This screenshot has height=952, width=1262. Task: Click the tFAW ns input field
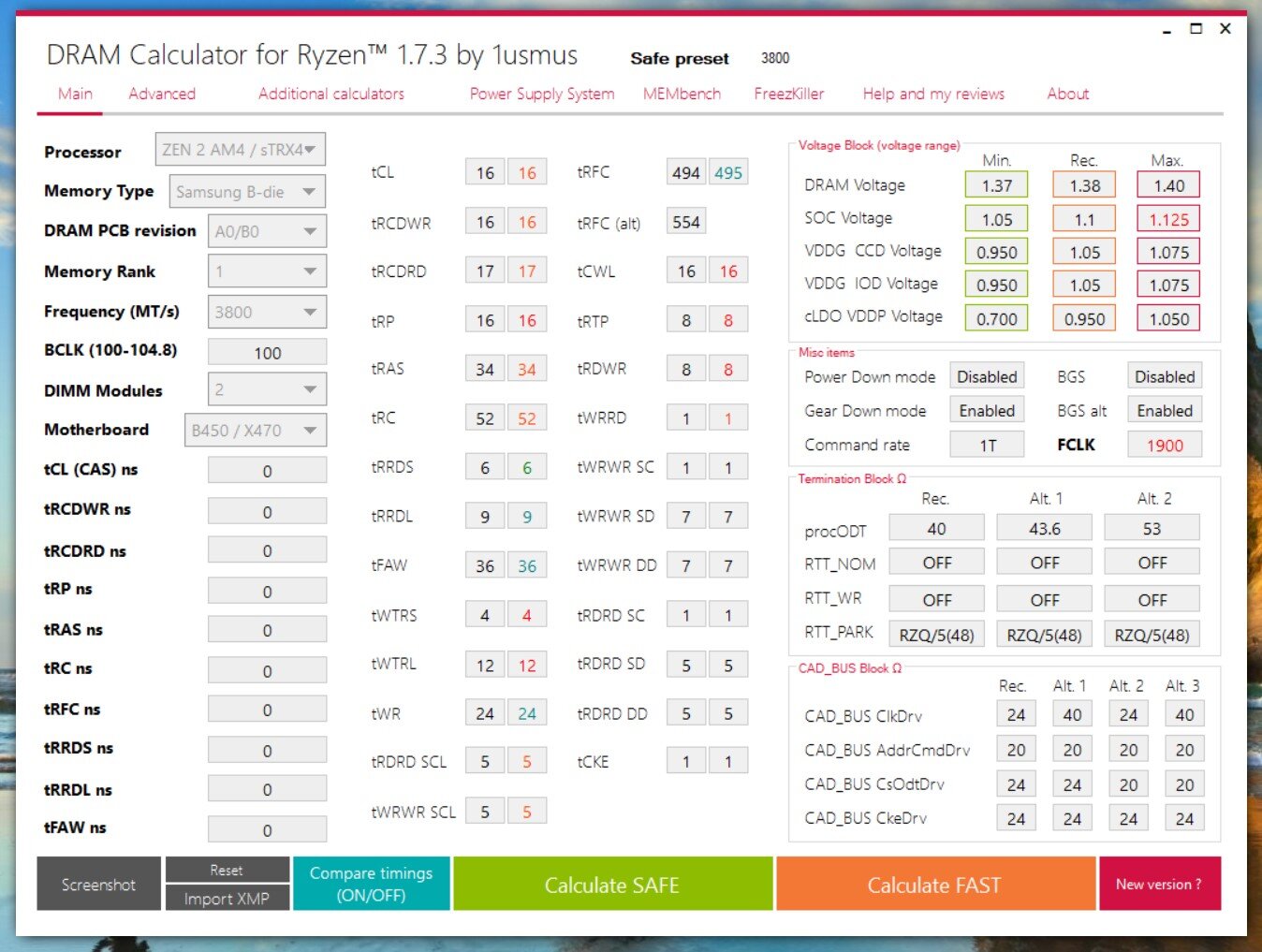(x=267, y=830)
